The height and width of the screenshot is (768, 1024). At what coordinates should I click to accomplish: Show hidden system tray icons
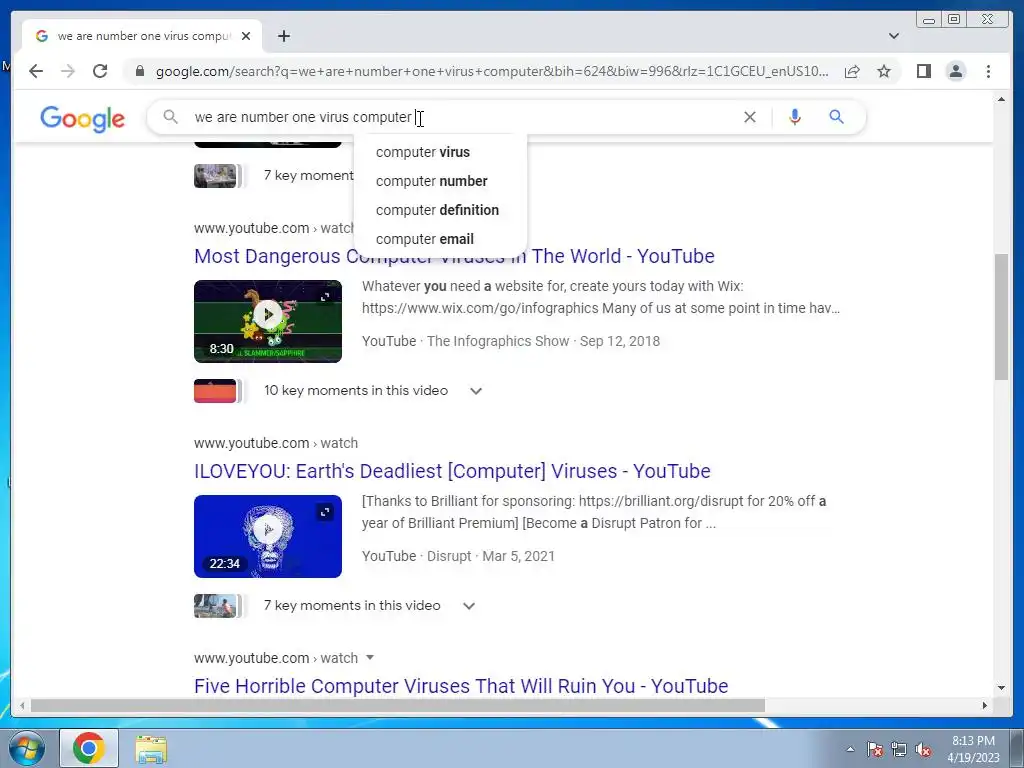850,749
